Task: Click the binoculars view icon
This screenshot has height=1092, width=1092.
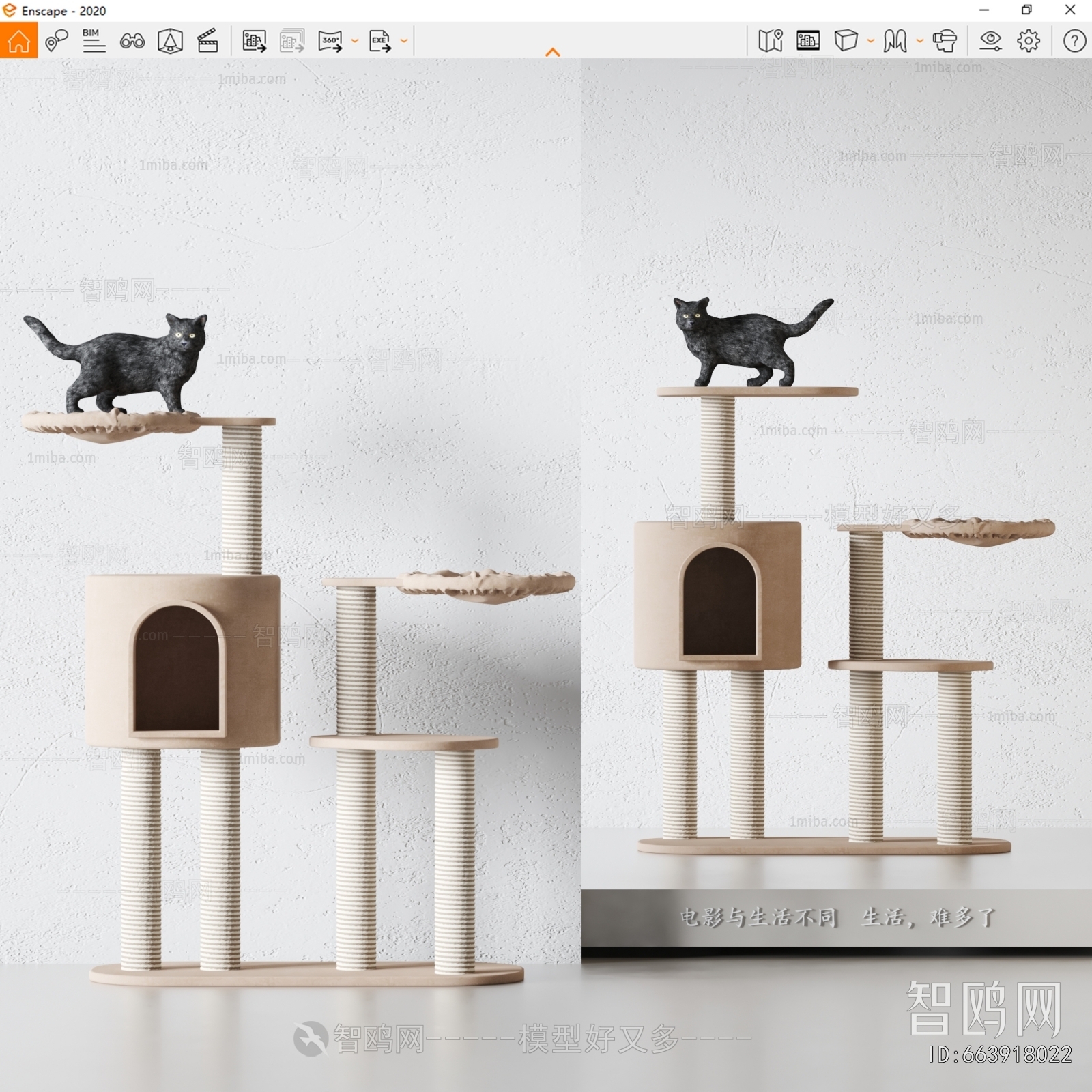Action: pos(132,42)
